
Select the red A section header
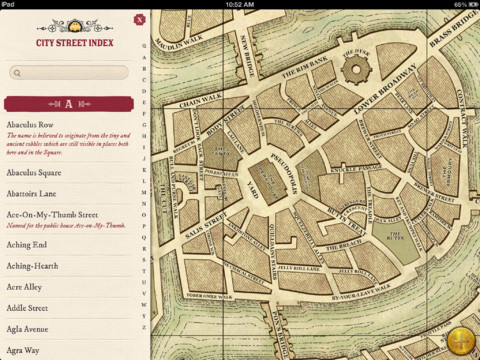[x=69, y=104]
